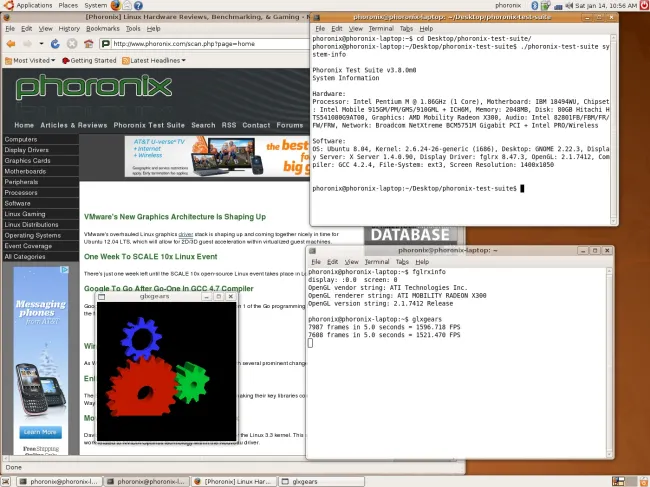Click the phoronix user name in panel
This screenshot has width=650, height=487.
[x=508, y=5]
